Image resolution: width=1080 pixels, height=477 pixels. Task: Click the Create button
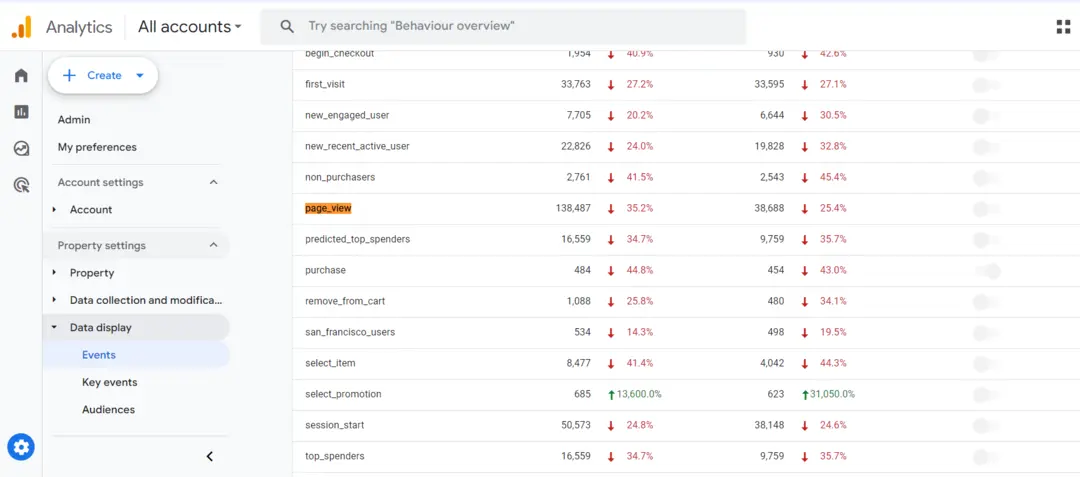(x=103, y=76)
